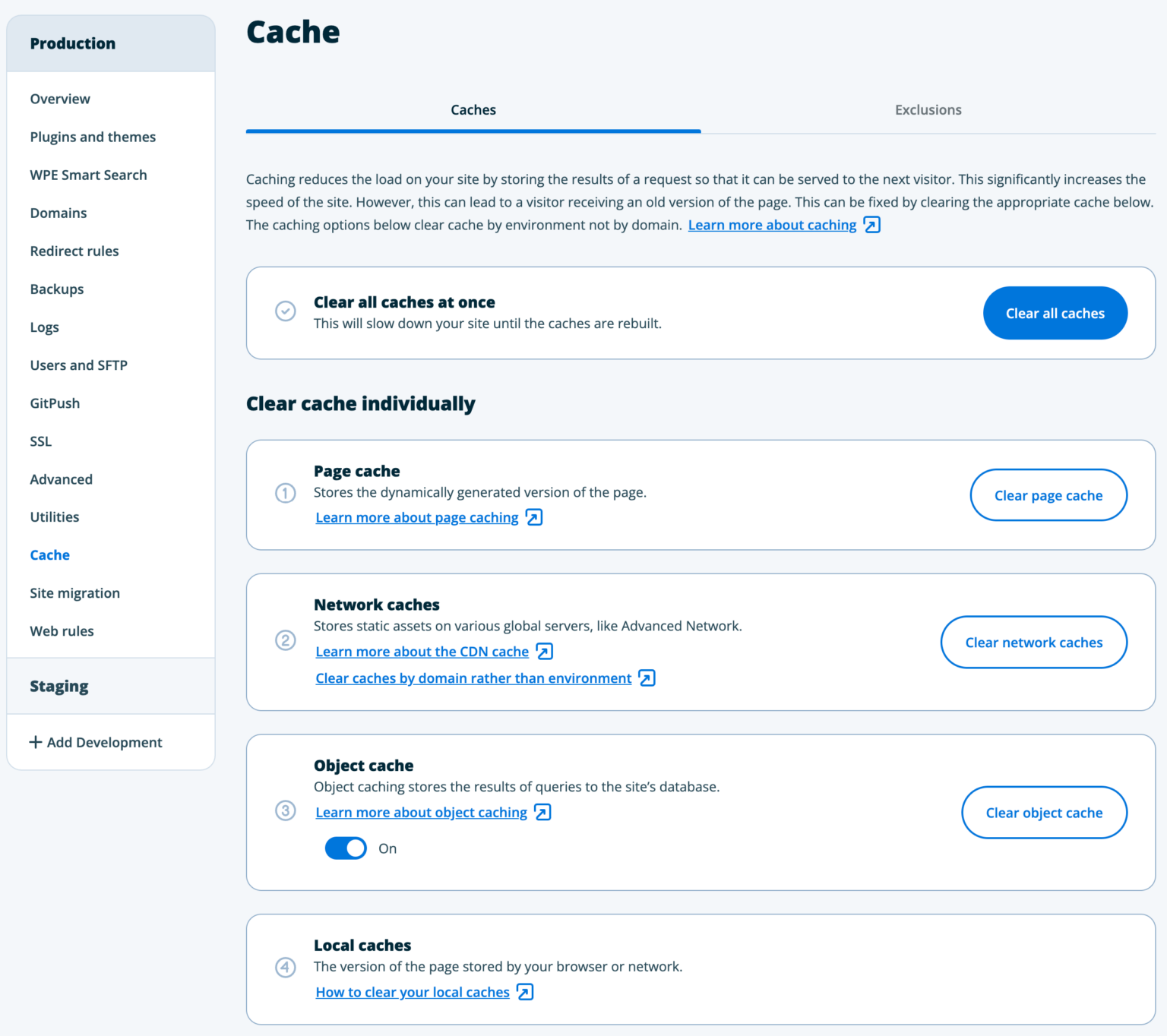The image size is (1167, 1036).
Task: Click the Clear object cache button
Action: [x=1044, y=812]
